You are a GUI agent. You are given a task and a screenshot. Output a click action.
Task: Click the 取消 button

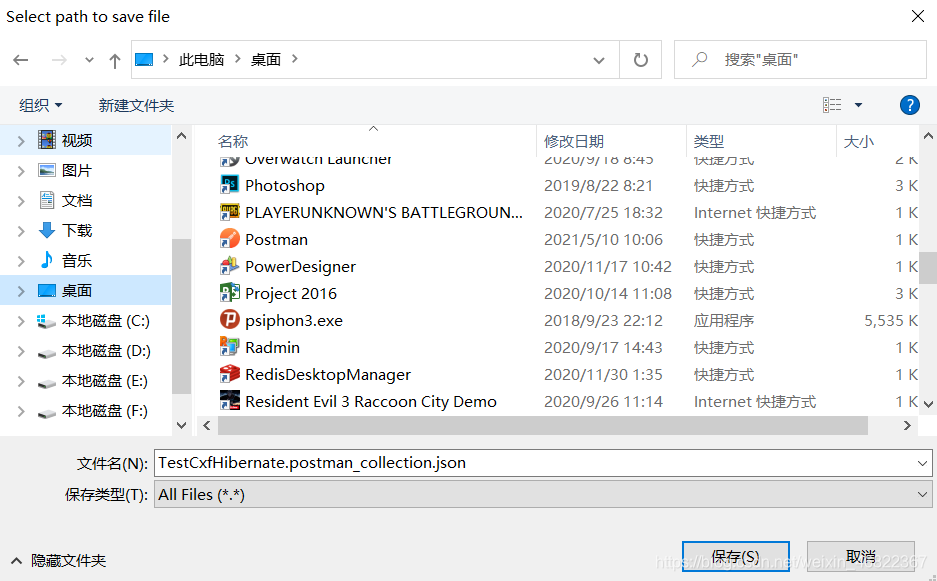pyautogui.click(x=861, y=556)
